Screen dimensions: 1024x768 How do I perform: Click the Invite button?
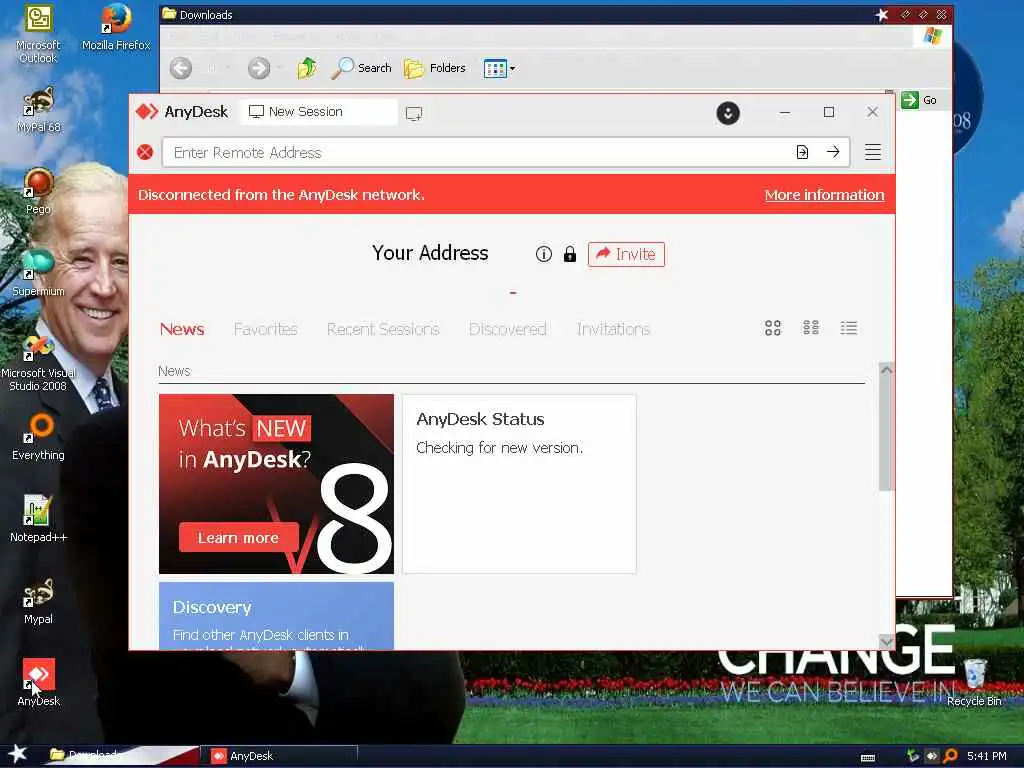(626, 254)
